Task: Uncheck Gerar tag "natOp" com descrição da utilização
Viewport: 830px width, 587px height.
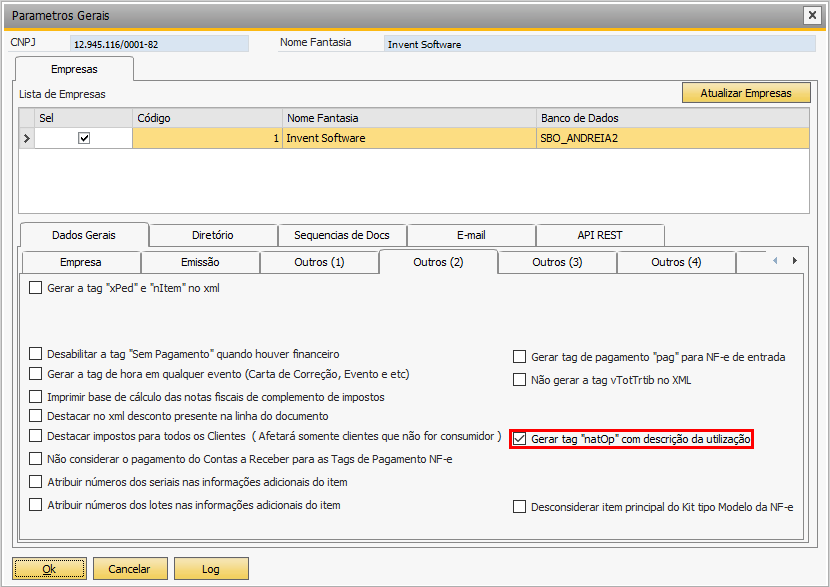Action: (x=519, y=439)
